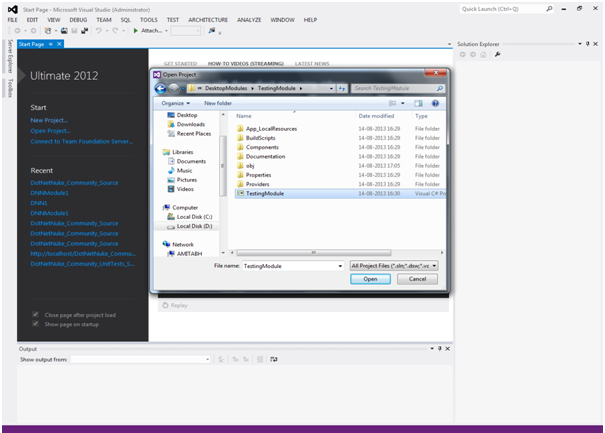This screenshot has height=433, width=605.
Task: Click the New Project toolbar icon
Action: pos(48,31)
